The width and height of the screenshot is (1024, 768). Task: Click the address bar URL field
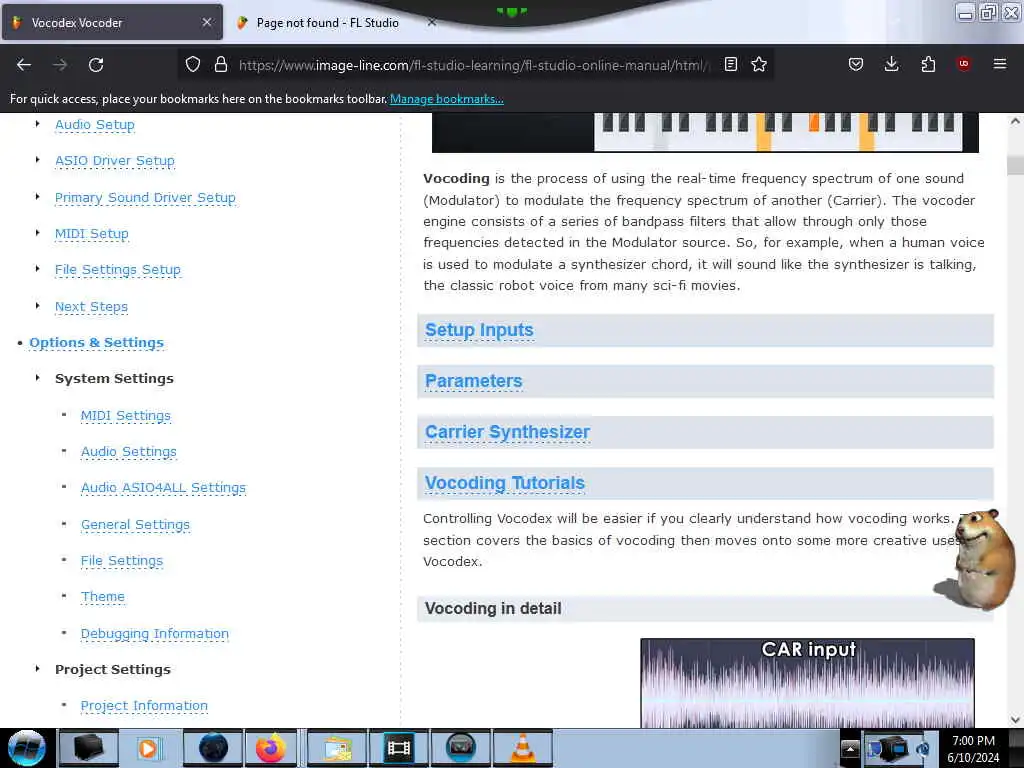click(473, 65)
